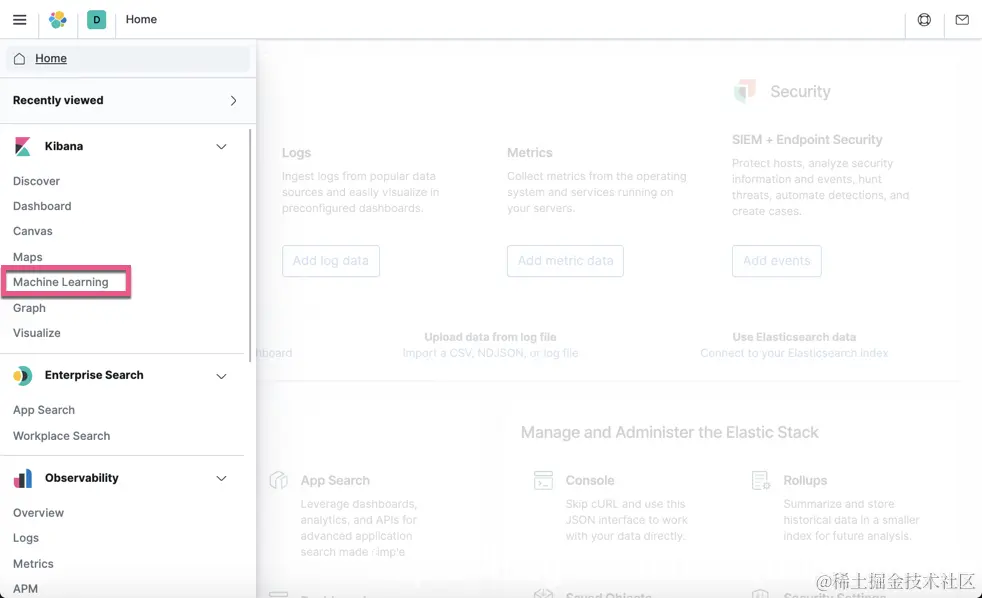Viewport: 982px width, 598px height.
Task: Click the Observability heading text
Action: coord(81,478)
